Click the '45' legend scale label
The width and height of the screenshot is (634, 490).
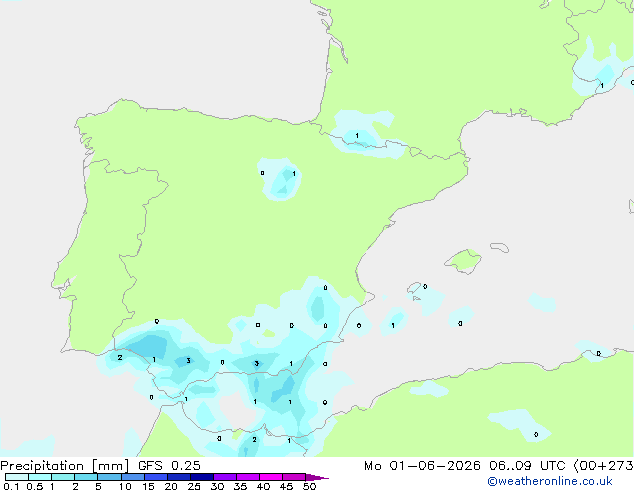(286, 486)
